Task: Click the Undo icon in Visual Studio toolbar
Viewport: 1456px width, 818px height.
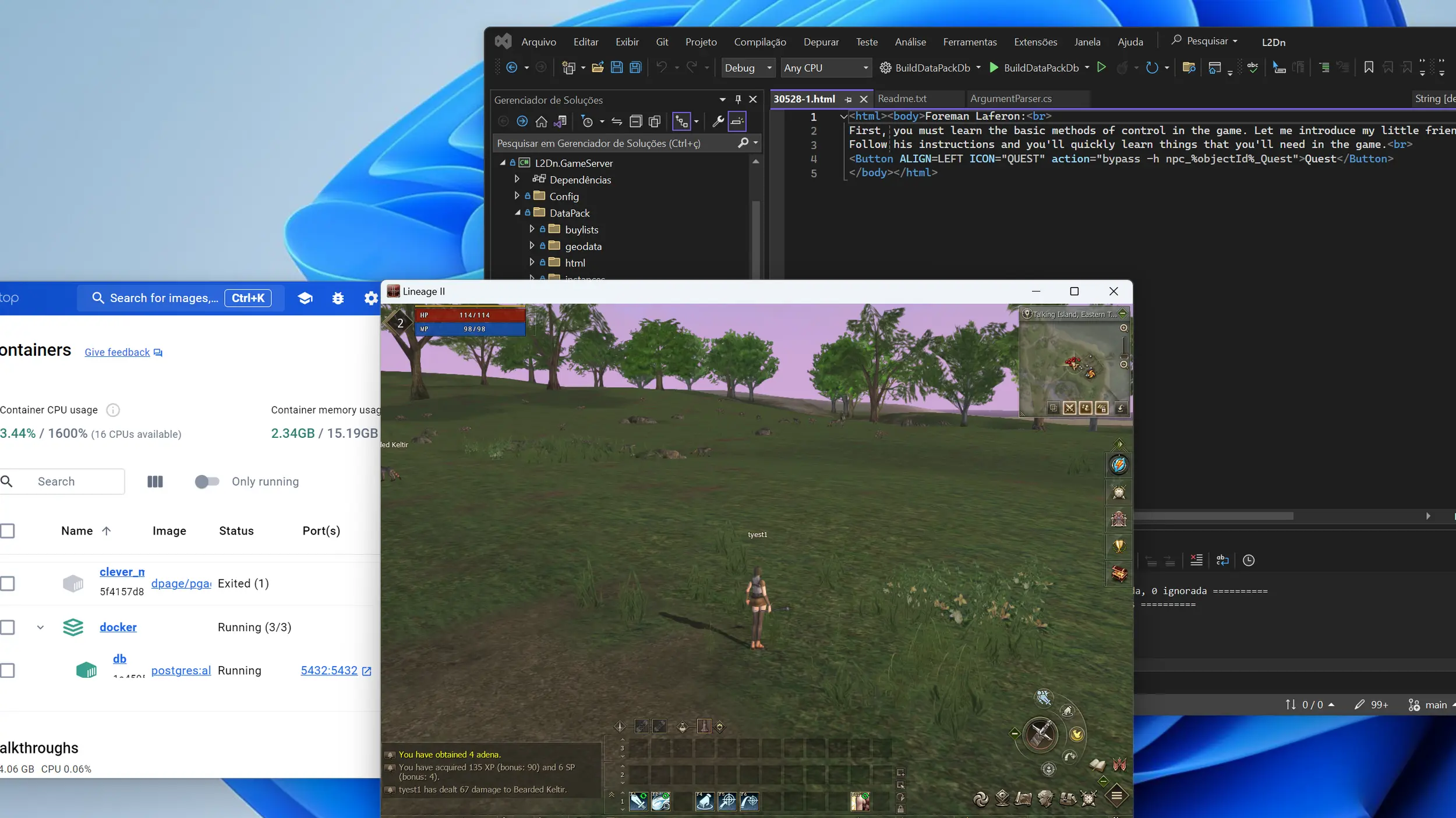Action: [x=662, y=68]
